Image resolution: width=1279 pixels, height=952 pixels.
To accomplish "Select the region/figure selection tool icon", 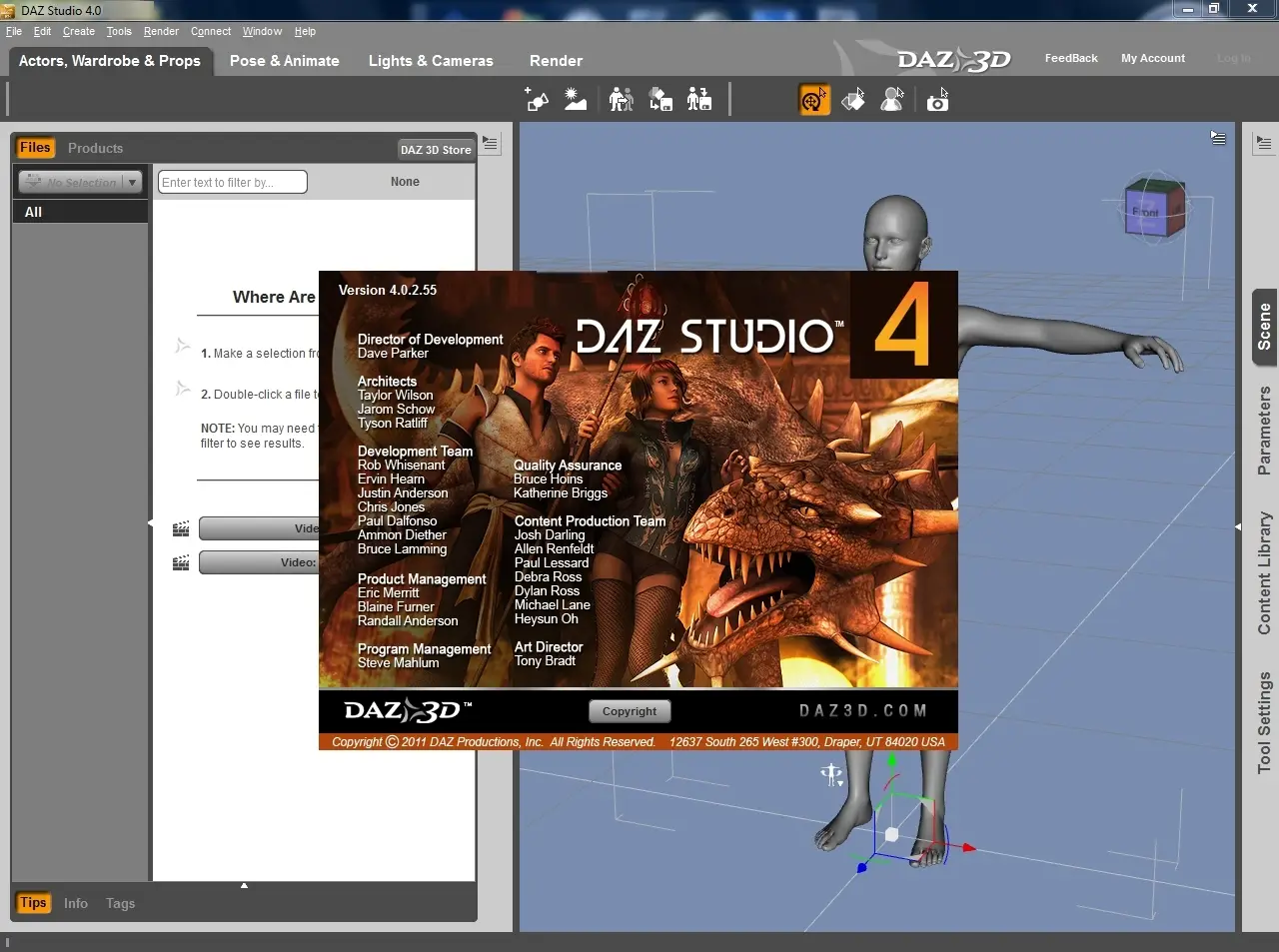I will point(892,99).
